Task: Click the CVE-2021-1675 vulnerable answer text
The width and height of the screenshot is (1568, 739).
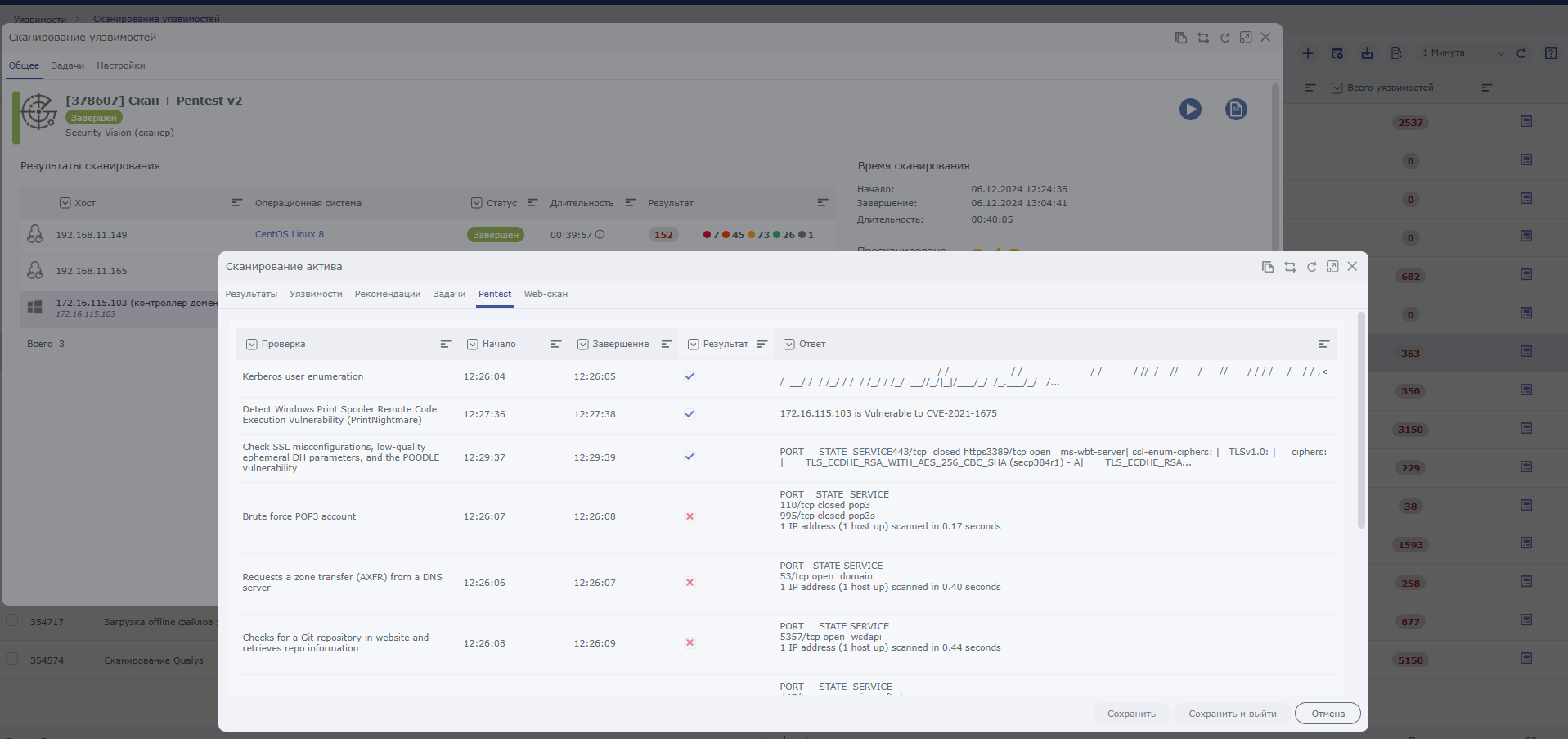Action: pos(888,414)
